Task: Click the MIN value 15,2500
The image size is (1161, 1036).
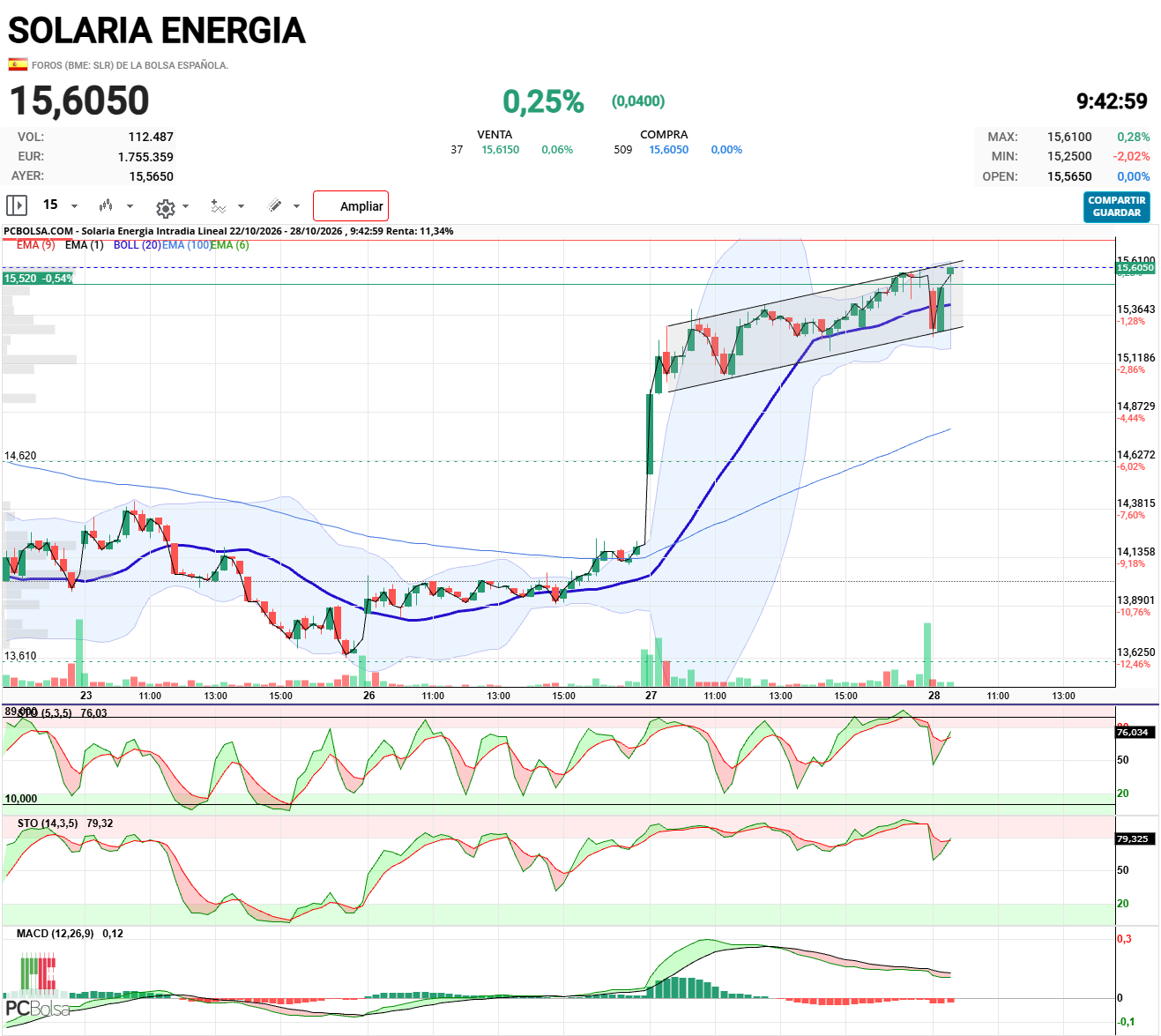Action: 1069,156
